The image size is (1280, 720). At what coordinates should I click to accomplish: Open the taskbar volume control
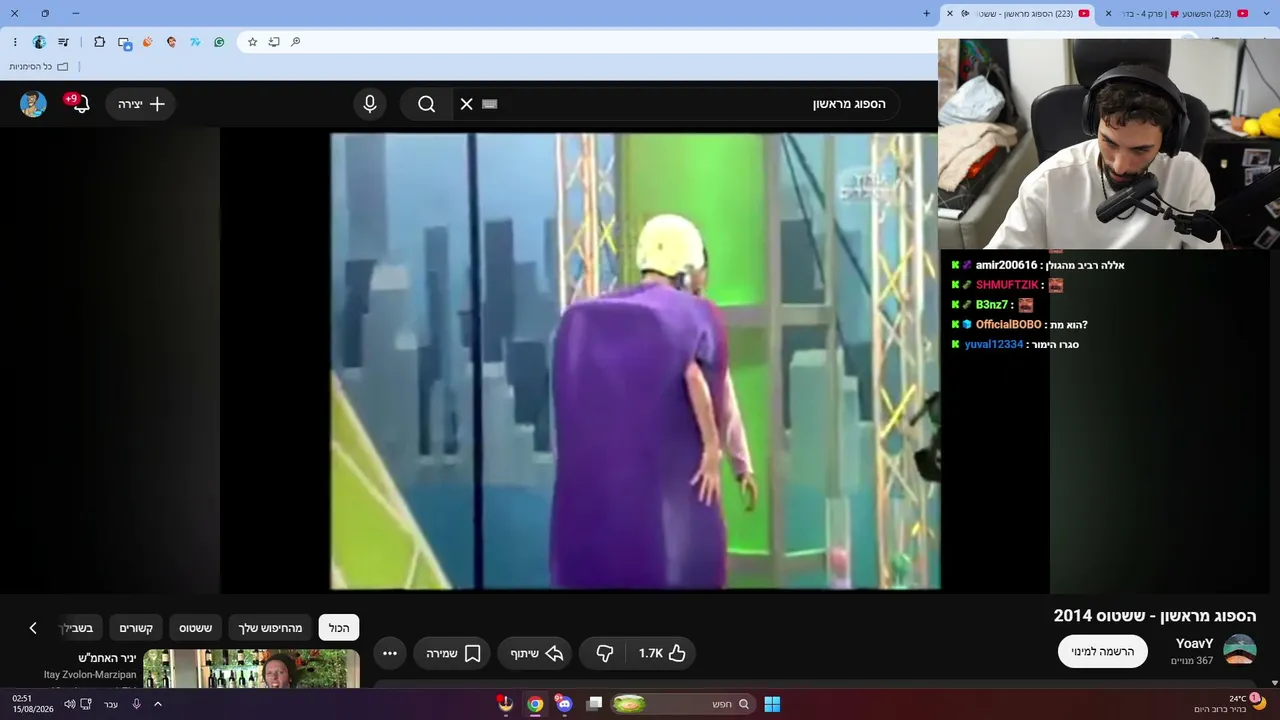69,704
